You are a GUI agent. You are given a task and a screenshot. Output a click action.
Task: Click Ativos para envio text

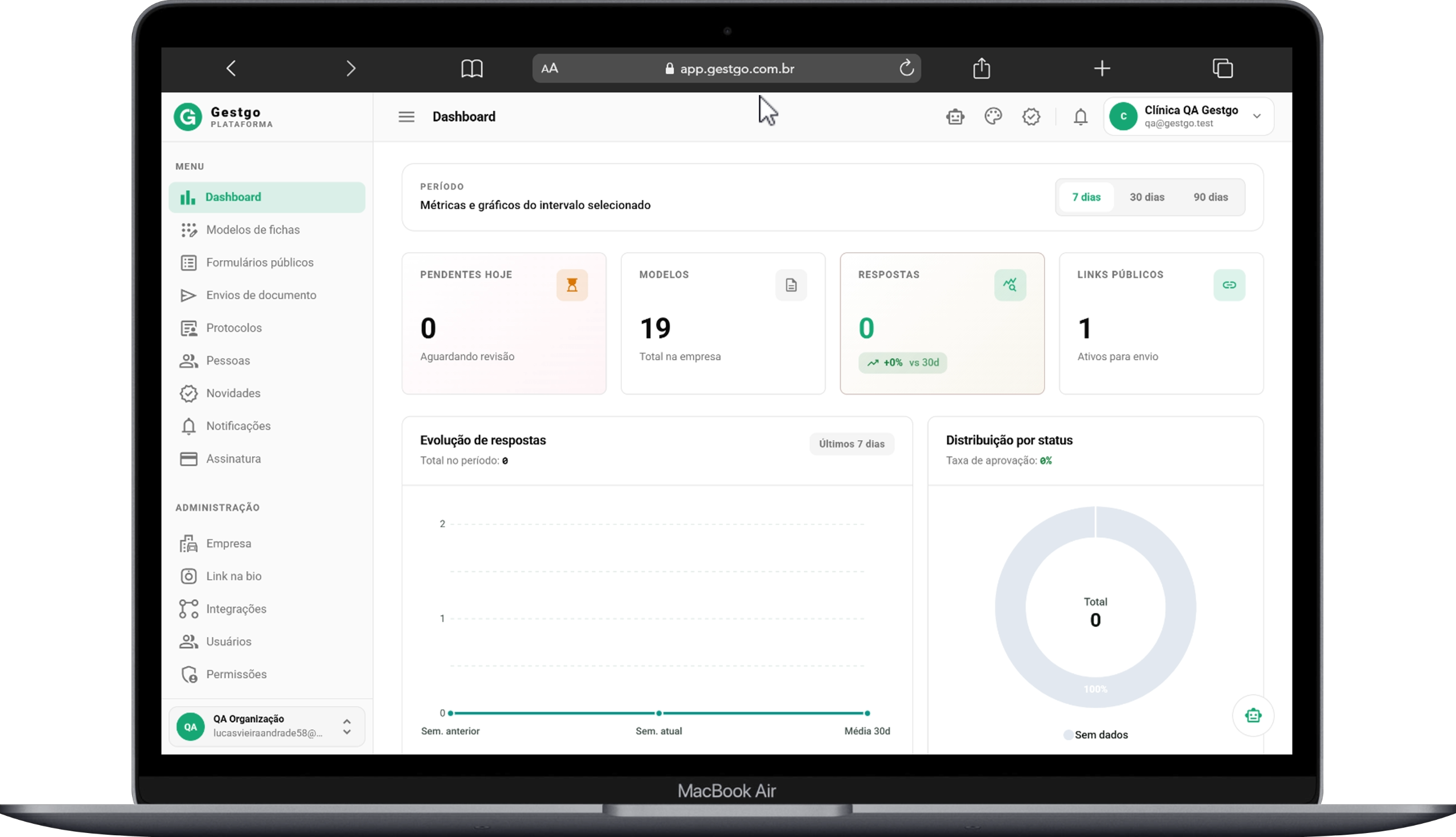tap(1118, 357)
